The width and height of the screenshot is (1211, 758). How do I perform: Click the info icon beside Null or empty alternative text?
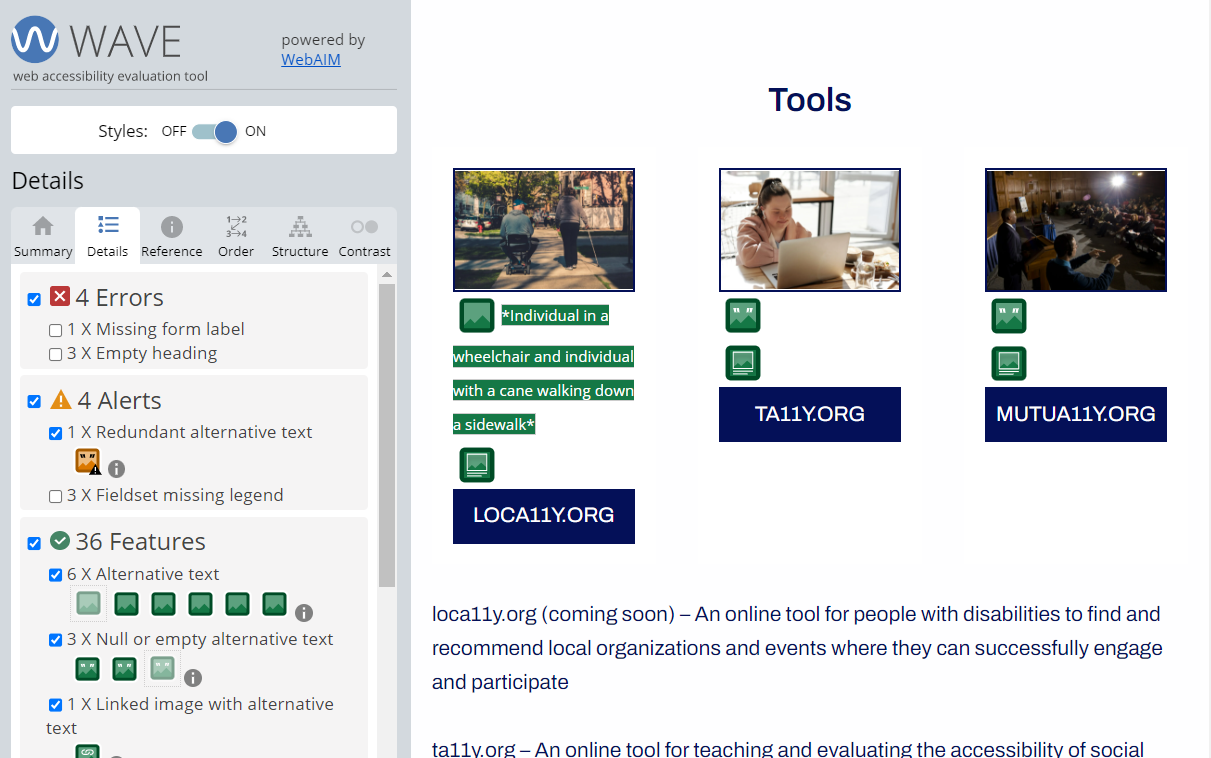pos(193,677)
